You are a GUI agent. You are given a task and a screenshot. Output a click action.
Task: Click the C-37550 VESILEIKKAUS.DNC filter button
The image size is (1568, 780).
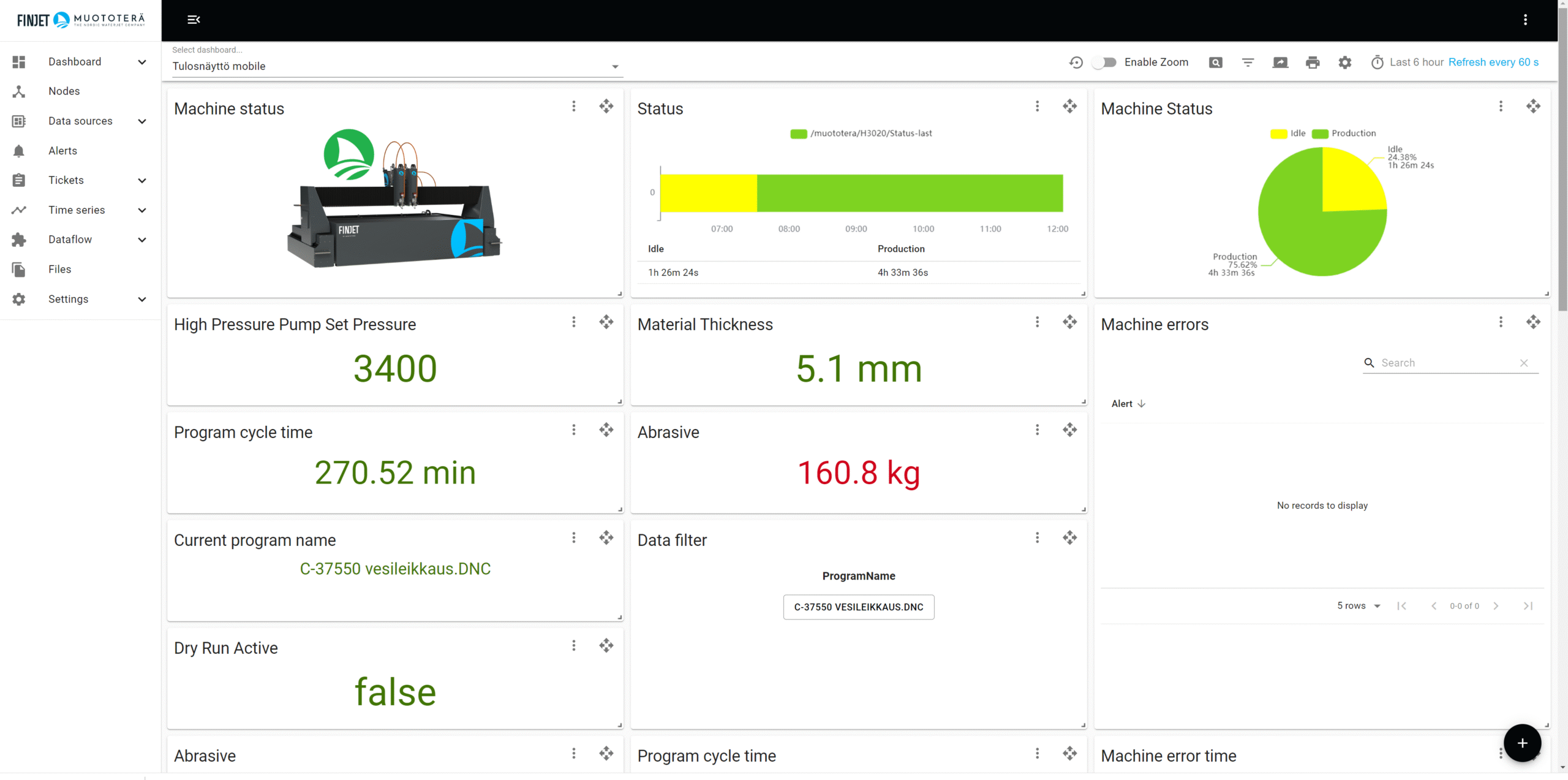[858, 607]
